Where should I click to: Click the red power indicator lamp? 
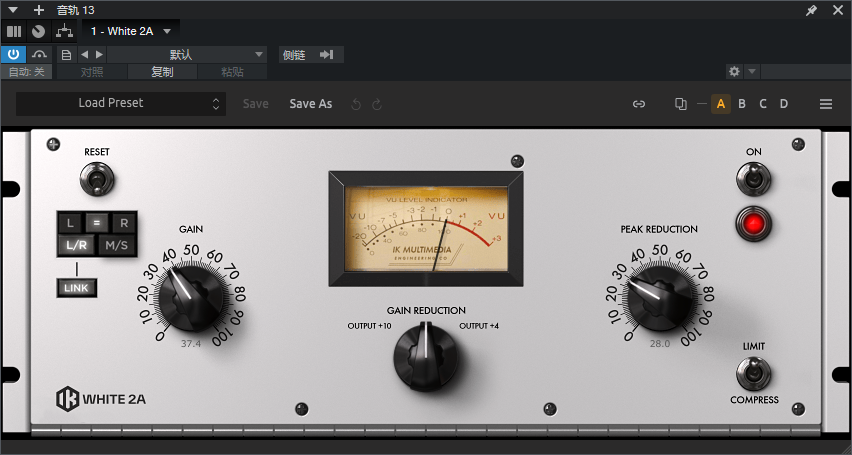tap(754, 224)
